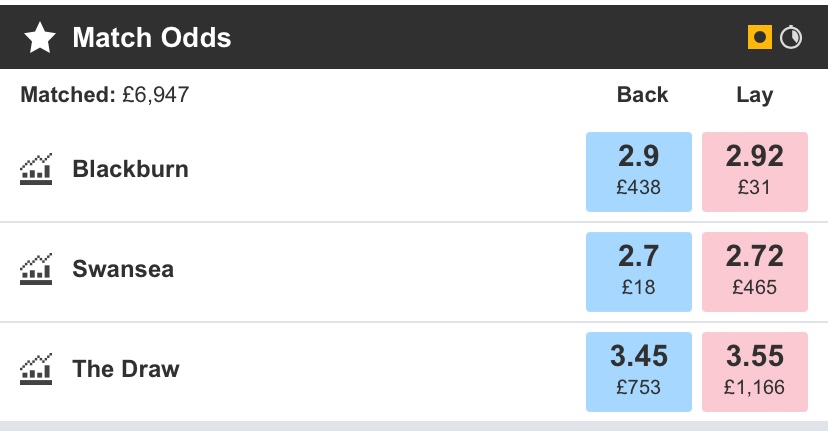Image resolution: width=828 pixels, height=431 pixels.
Task: Select the Blackburn runner name
Action: pyautogui.click(x=130, y=169)
